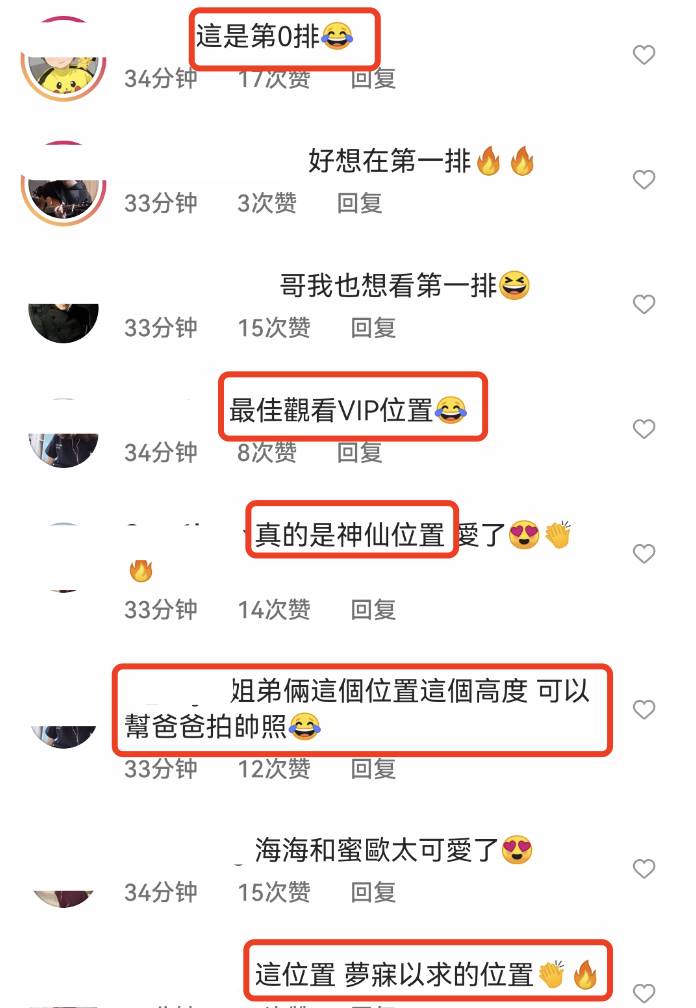Like the 夢寐以求的位置 comment
Image resolution: width=696 pixels, height=1008 pixels.
tap(644, 993)
